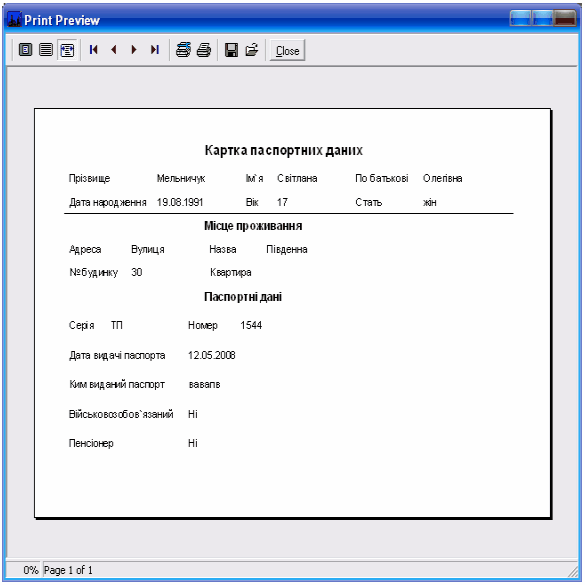Save the report using the floppy disk icon
Image resolution: width=585 pixels, height=585 pixels.
click(x=231, y=50)
